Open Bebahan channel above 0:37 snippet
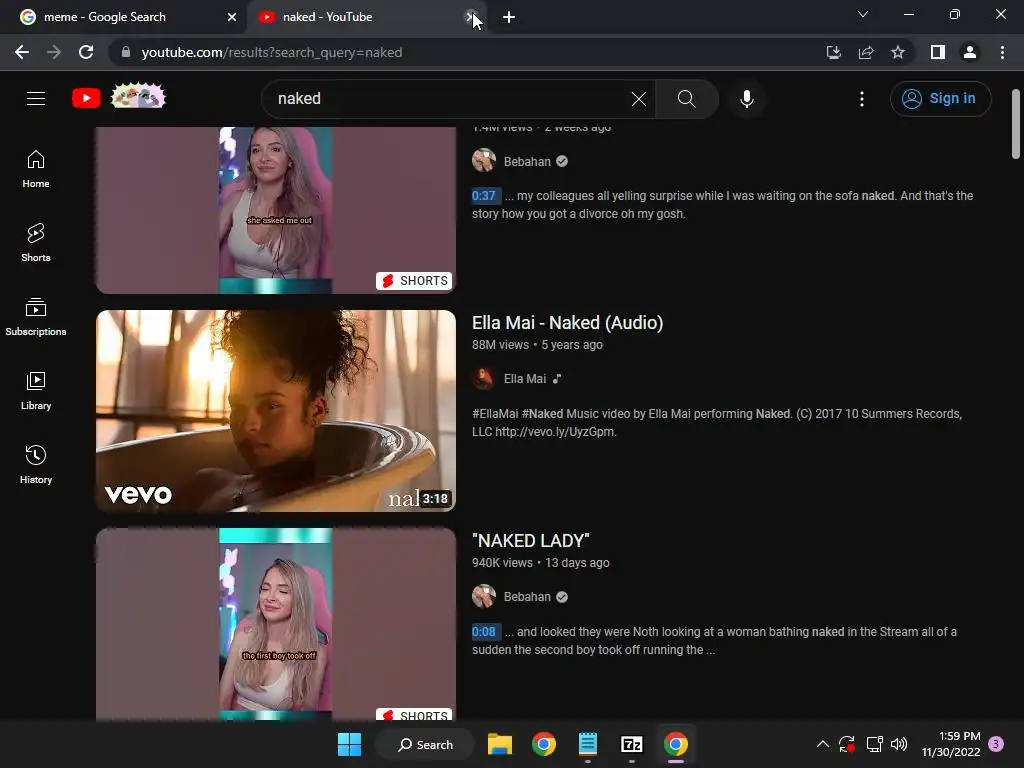The width and height of the screenshot is (1024, 768). point(527,161)
